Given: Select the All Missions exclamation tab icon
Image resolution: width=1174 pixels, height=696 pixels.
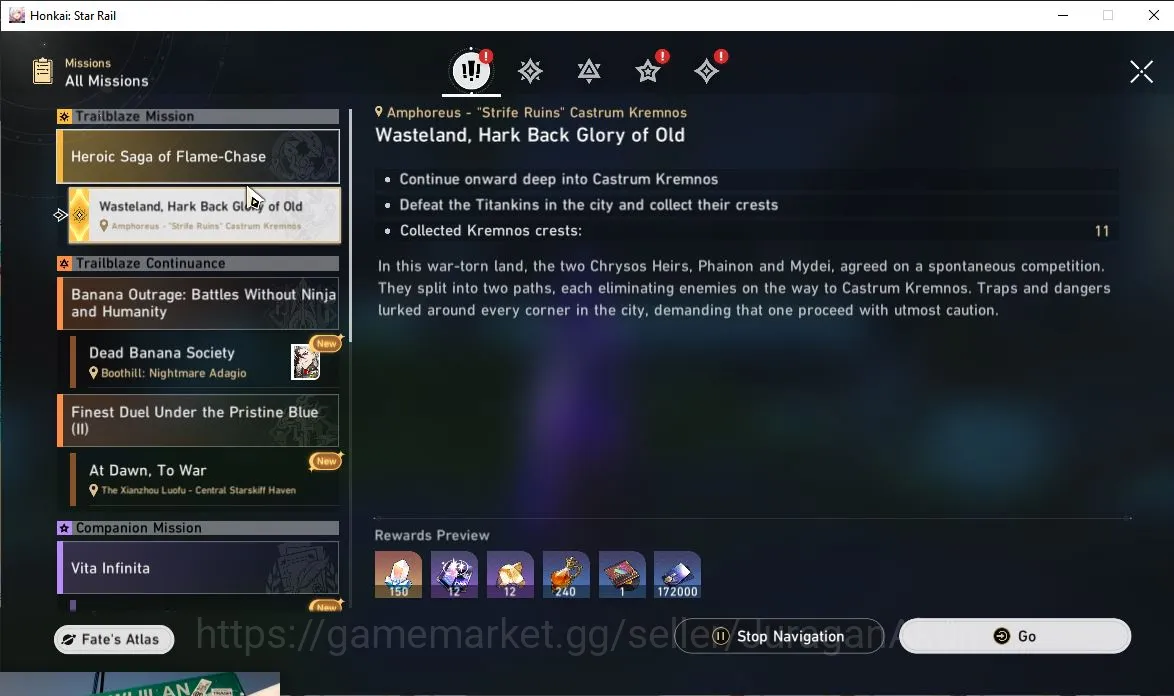Looking at the screenshot, I should tap(471, 70).
